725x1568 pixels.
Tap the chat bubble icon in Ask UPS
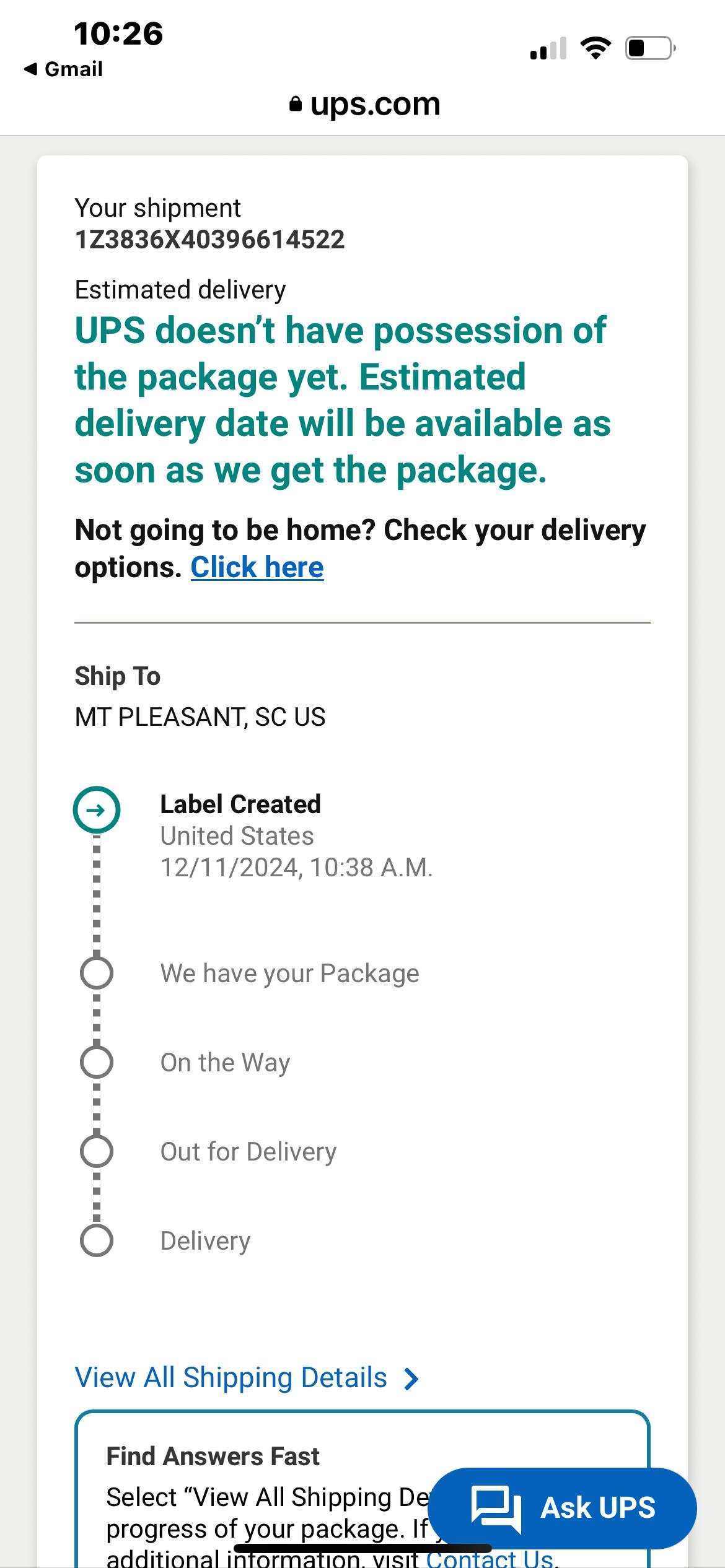click(x=496, y=1509)
